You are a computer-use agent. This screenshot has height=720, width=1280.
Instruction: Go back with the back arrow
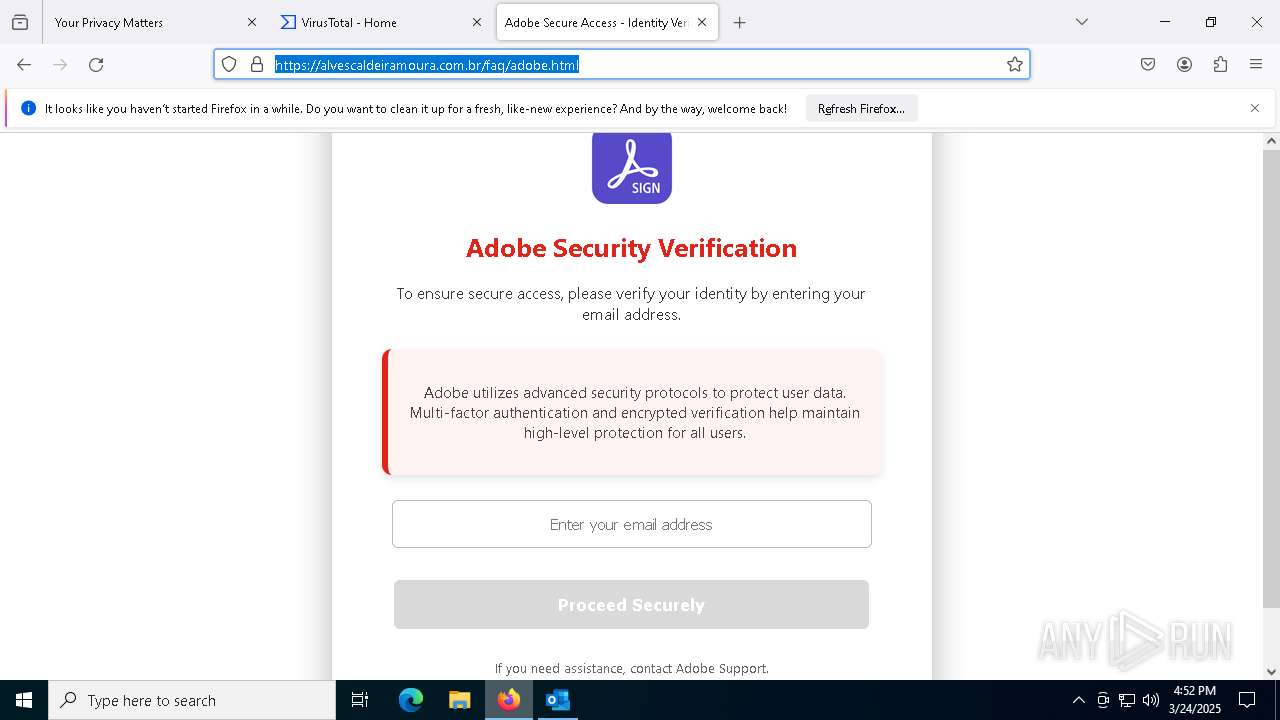(24, 65)
